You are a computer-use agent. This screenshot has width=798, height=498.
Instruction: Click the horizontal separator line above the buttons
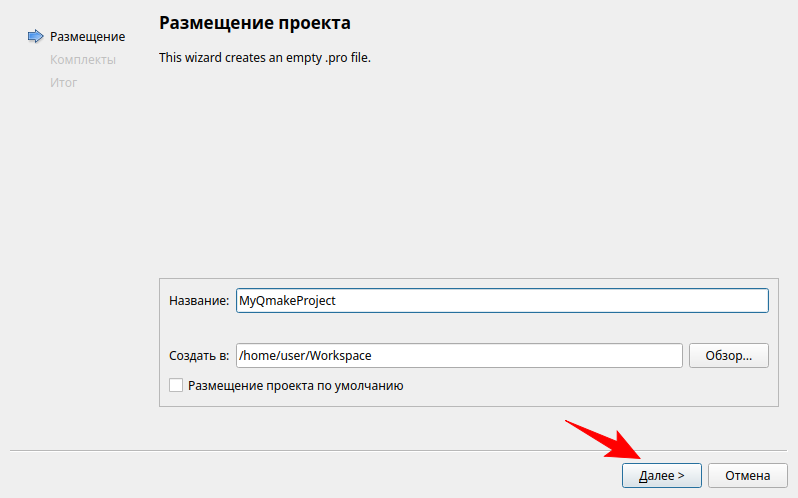click(x=300, y=451)
